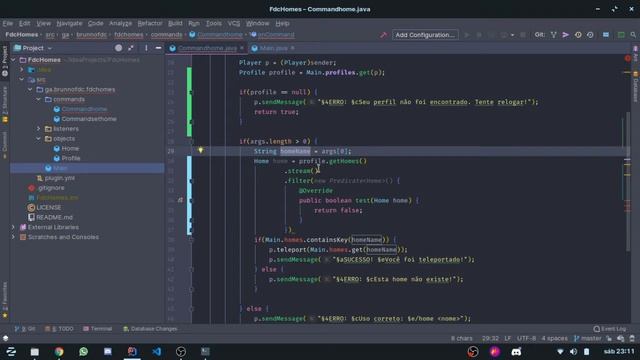The height and width of the screenshot is (360, 640).
Task: Open the Event Log
Action: (610, 329)
